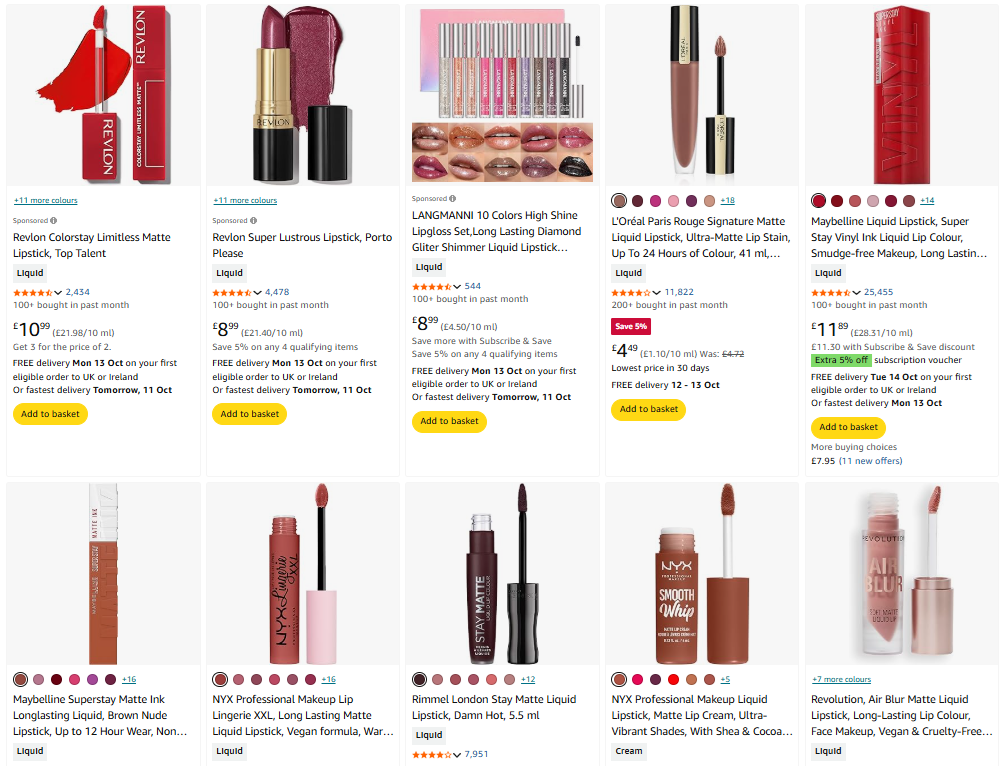Select the purple colour swatch for L'Oréal lipstick

point(692,201)
